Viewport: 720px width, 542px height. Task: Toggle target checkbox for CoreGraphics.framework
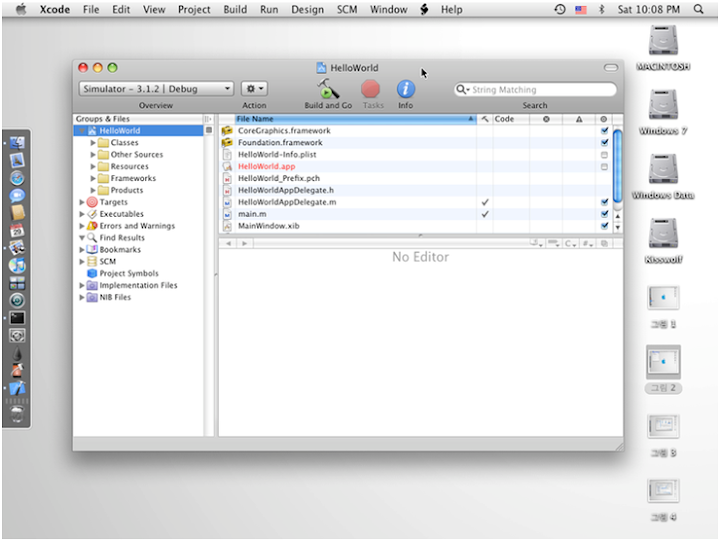604,131
